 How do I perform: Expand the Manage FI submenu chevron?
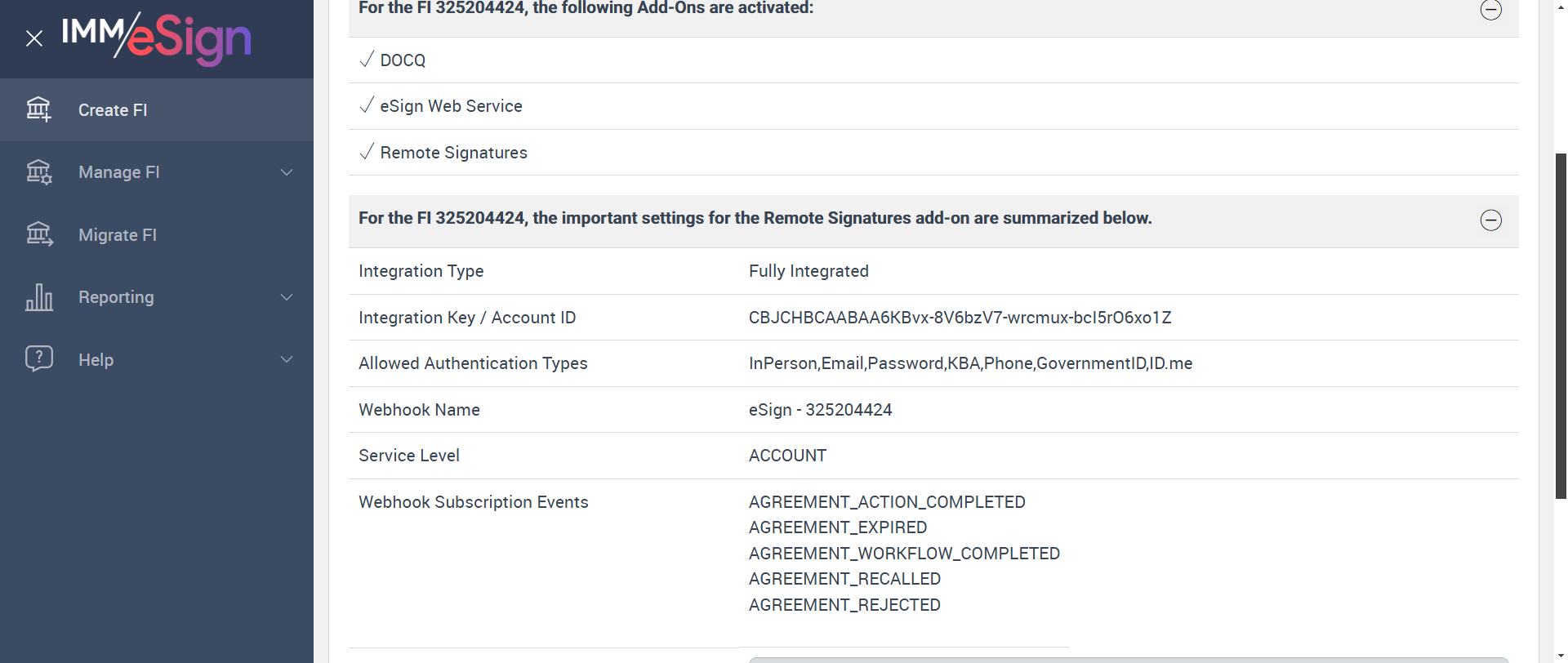287,172
